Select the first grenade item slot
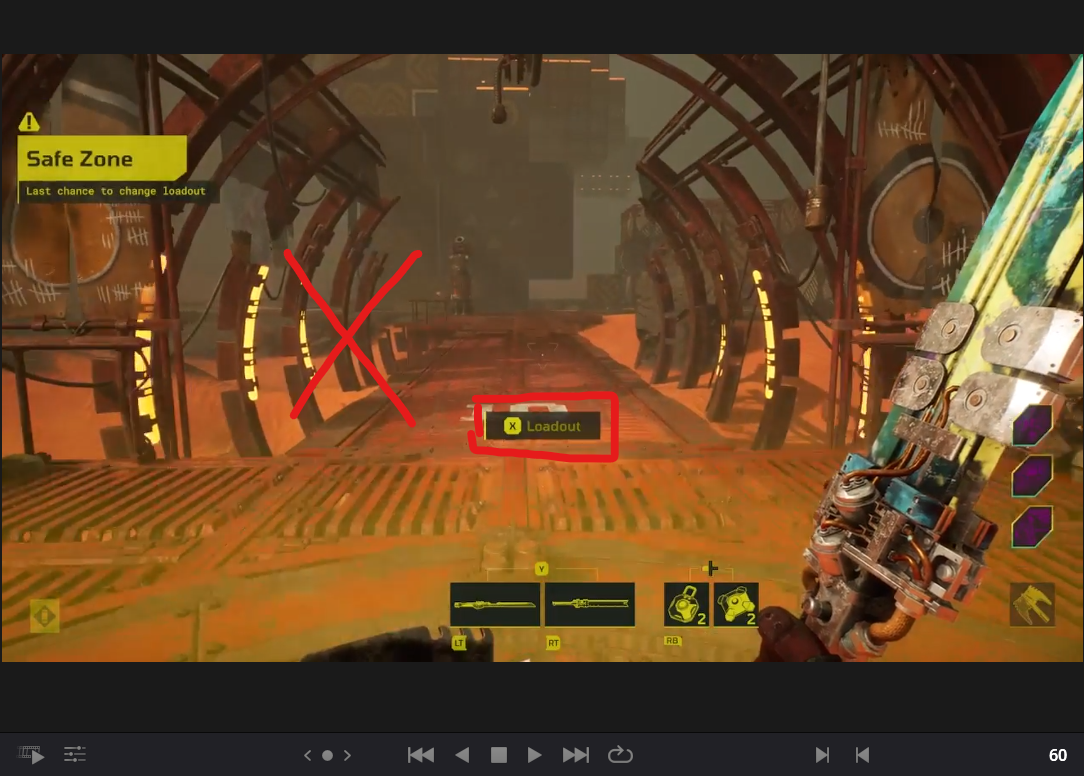1084x776 pixels. point(686,604)
